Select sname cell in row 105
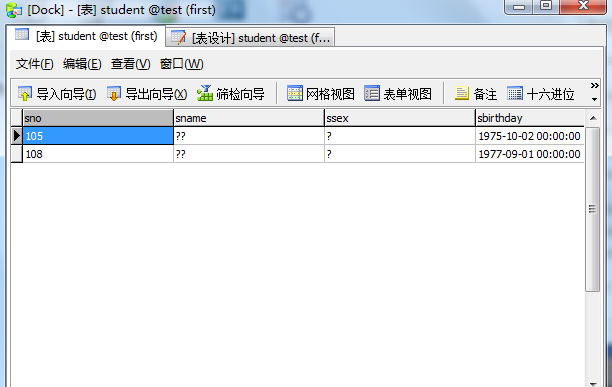Image resolution: width=612 pixels, height=387 pixels. click(x=249, y=136)
